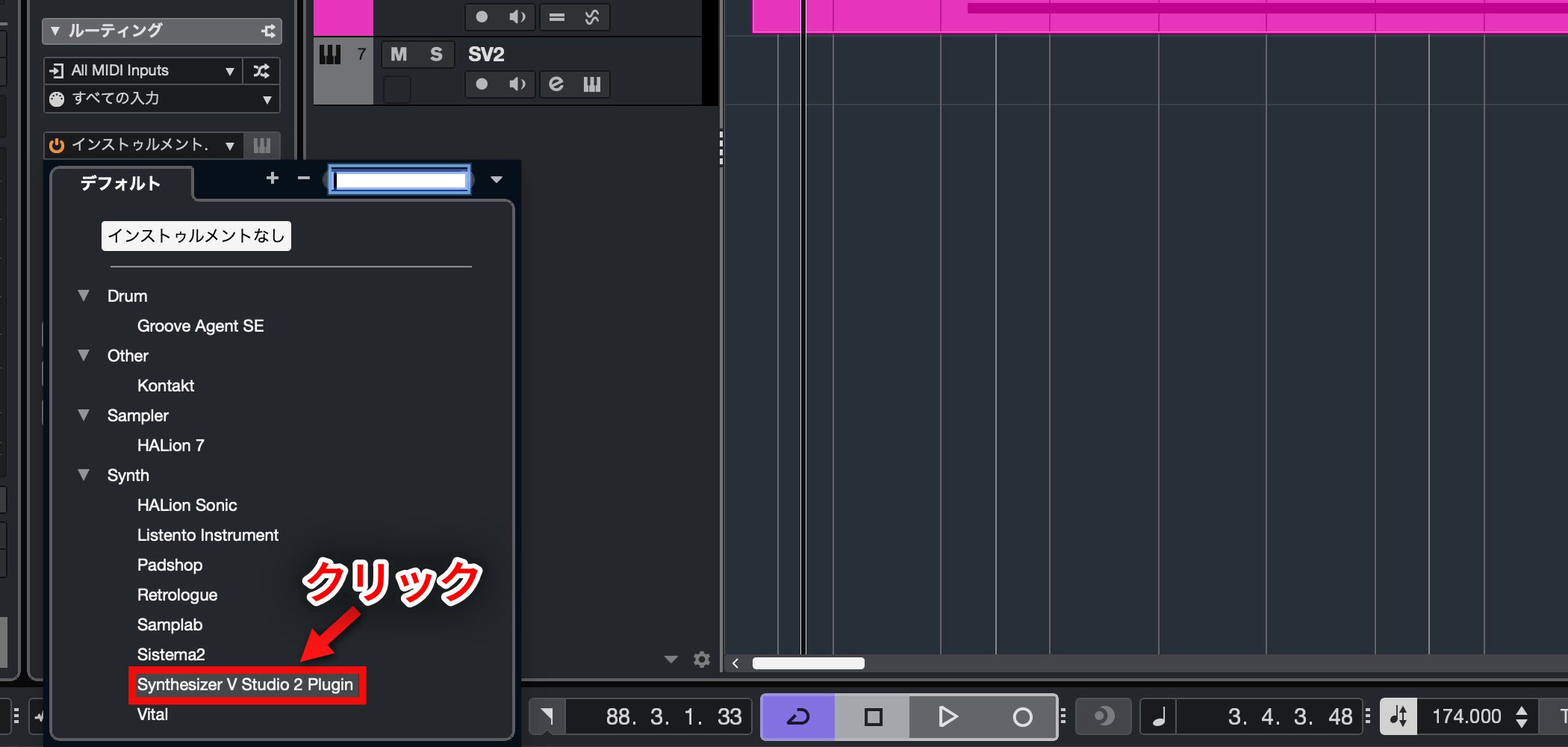
Task: Select Sistema2 instrument
Action: (171, 654)
